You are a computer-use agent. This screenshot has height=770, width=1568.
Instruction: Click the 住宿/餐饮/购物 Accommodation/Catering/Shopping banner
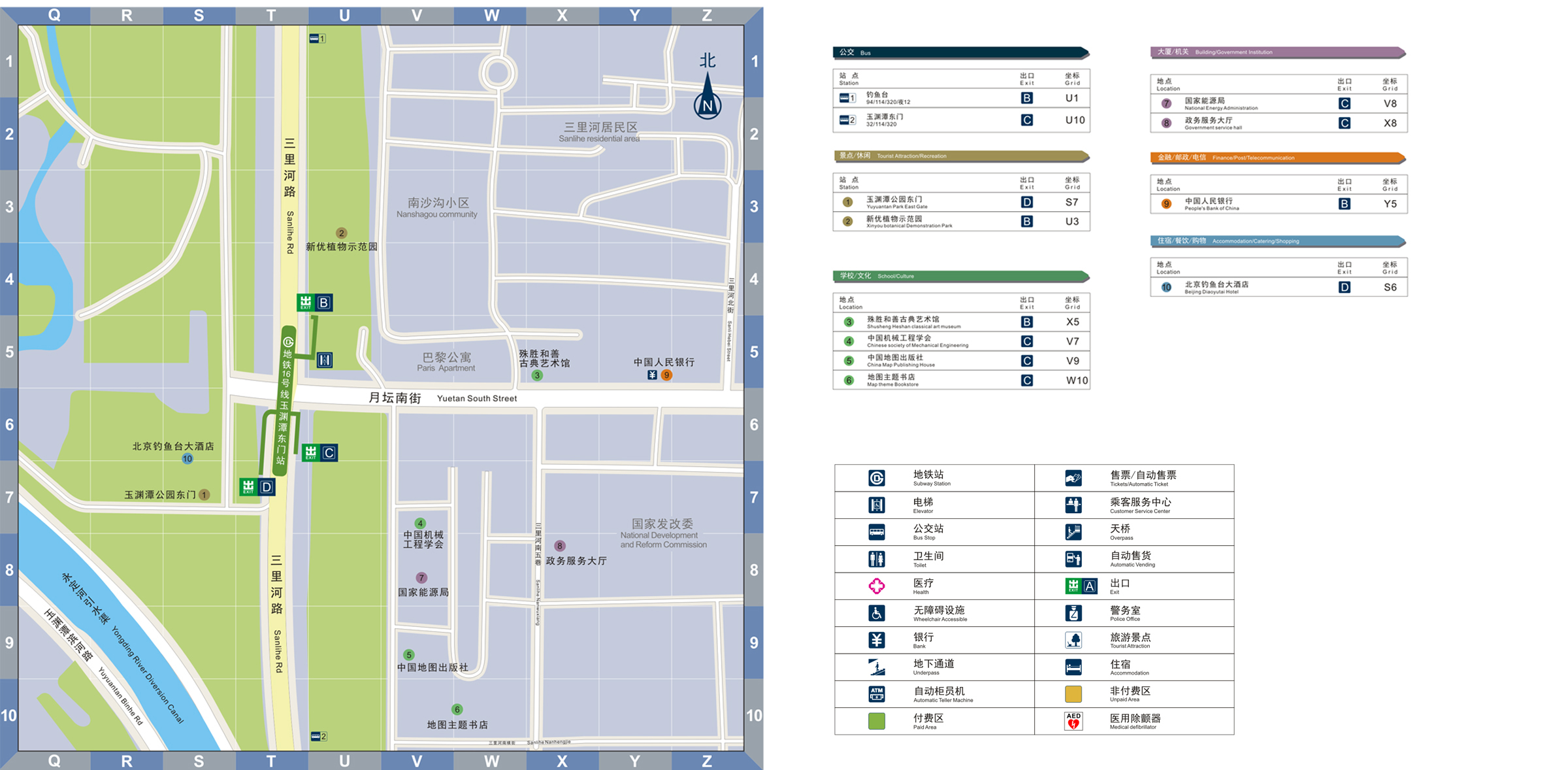[1279, 241]
